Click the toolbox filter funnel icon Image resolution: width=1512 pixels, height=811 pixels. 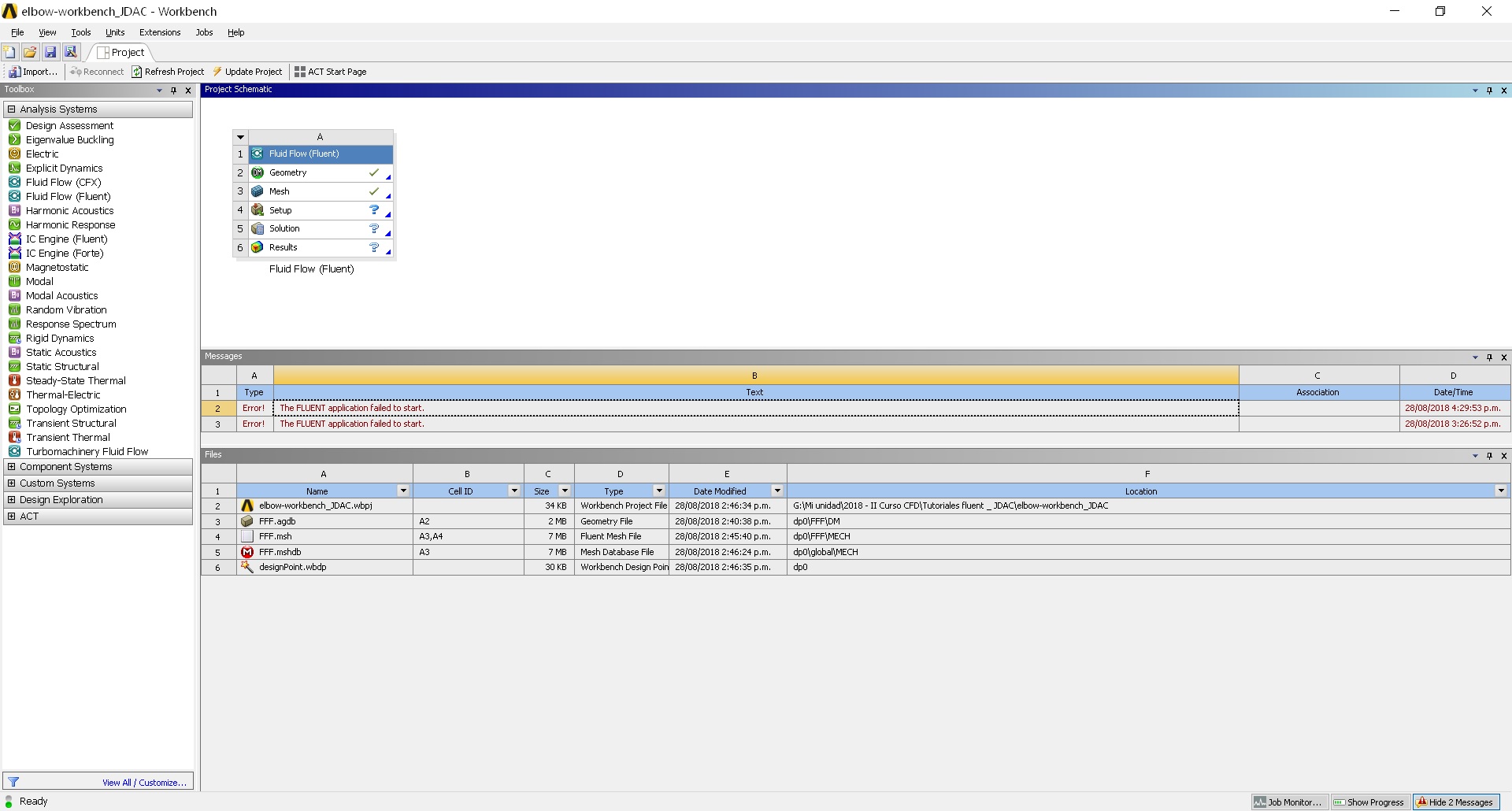[x=13, y=782]
